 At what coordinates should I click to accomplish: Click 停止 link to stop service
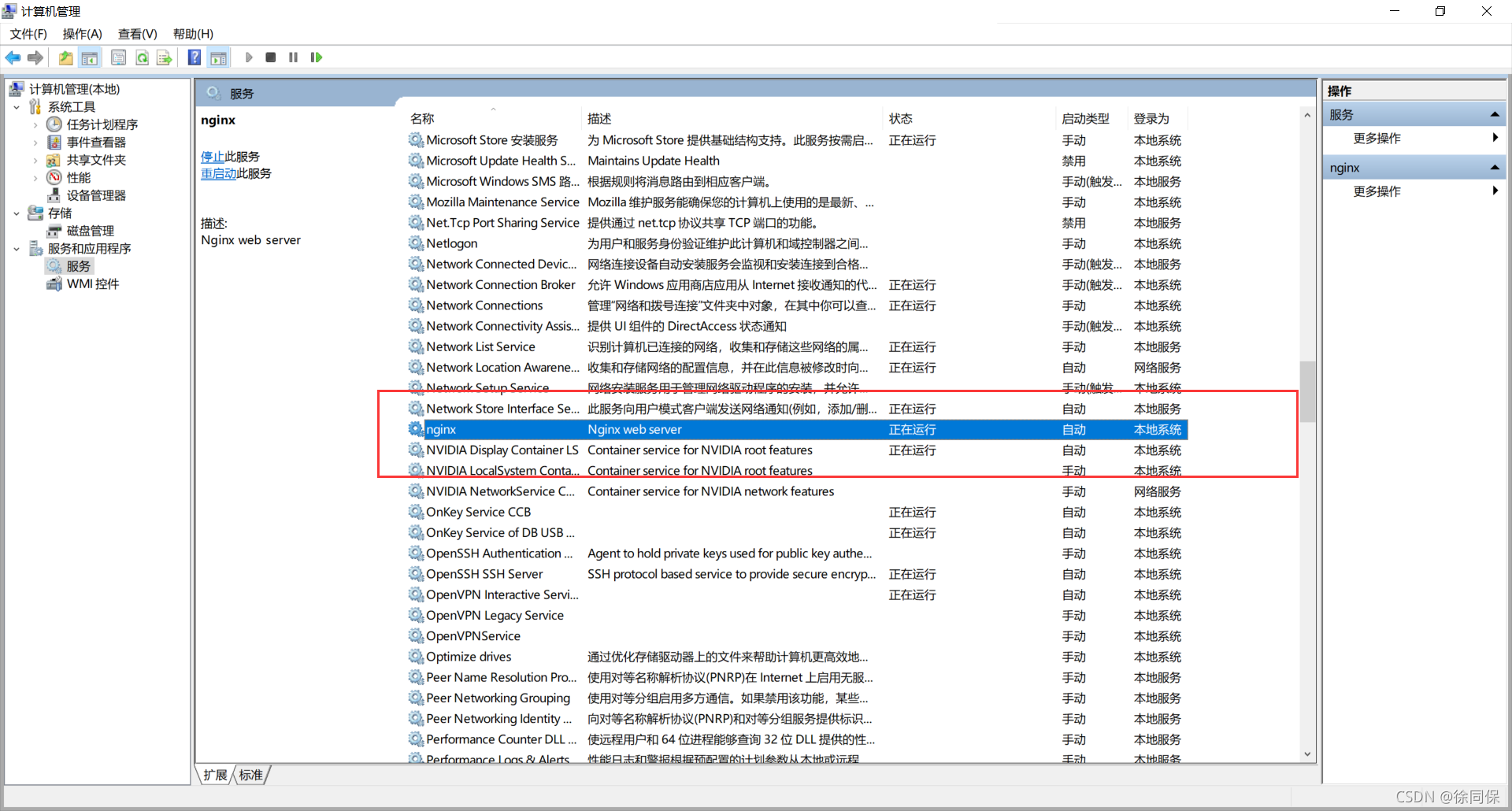[x=213, y=157]
